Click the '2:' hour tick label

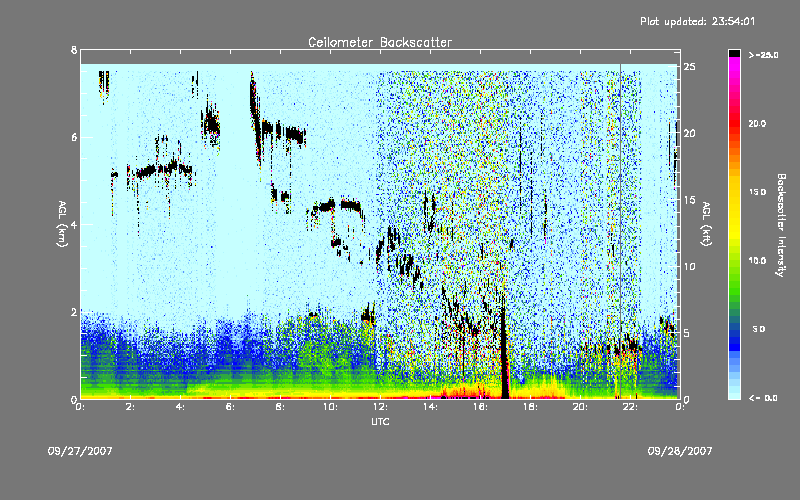point(130,407)
